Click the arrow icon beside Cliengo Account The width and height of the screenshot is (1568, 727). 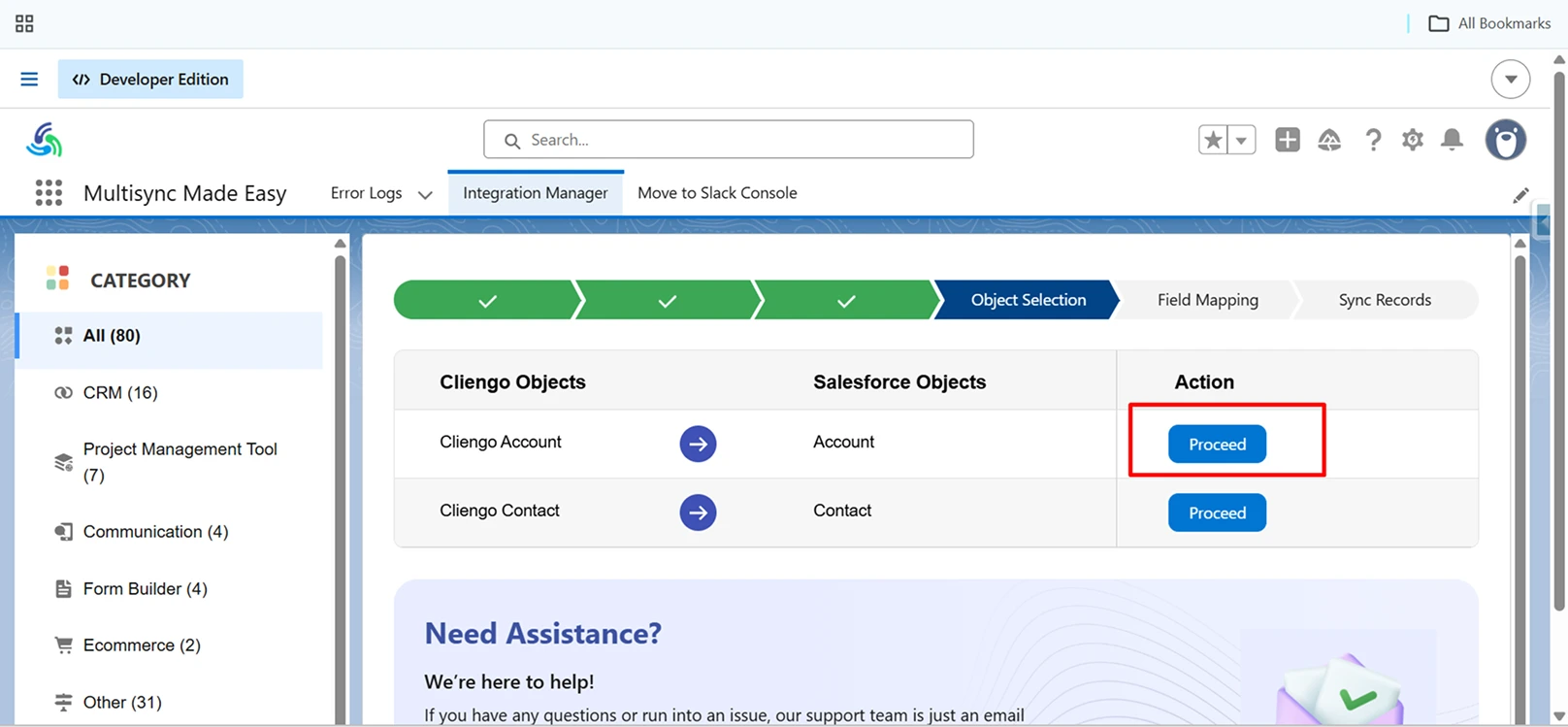click(x=698, y=444)
